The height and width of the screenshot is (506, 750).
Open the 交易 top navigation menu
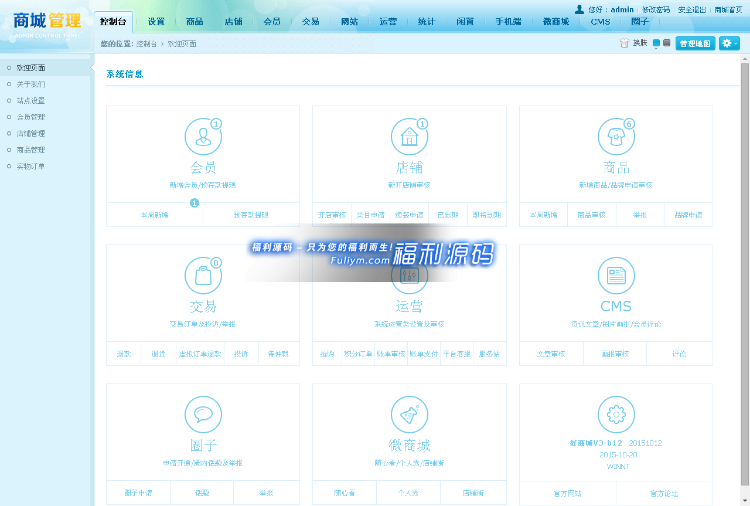(x=311, y=22)
